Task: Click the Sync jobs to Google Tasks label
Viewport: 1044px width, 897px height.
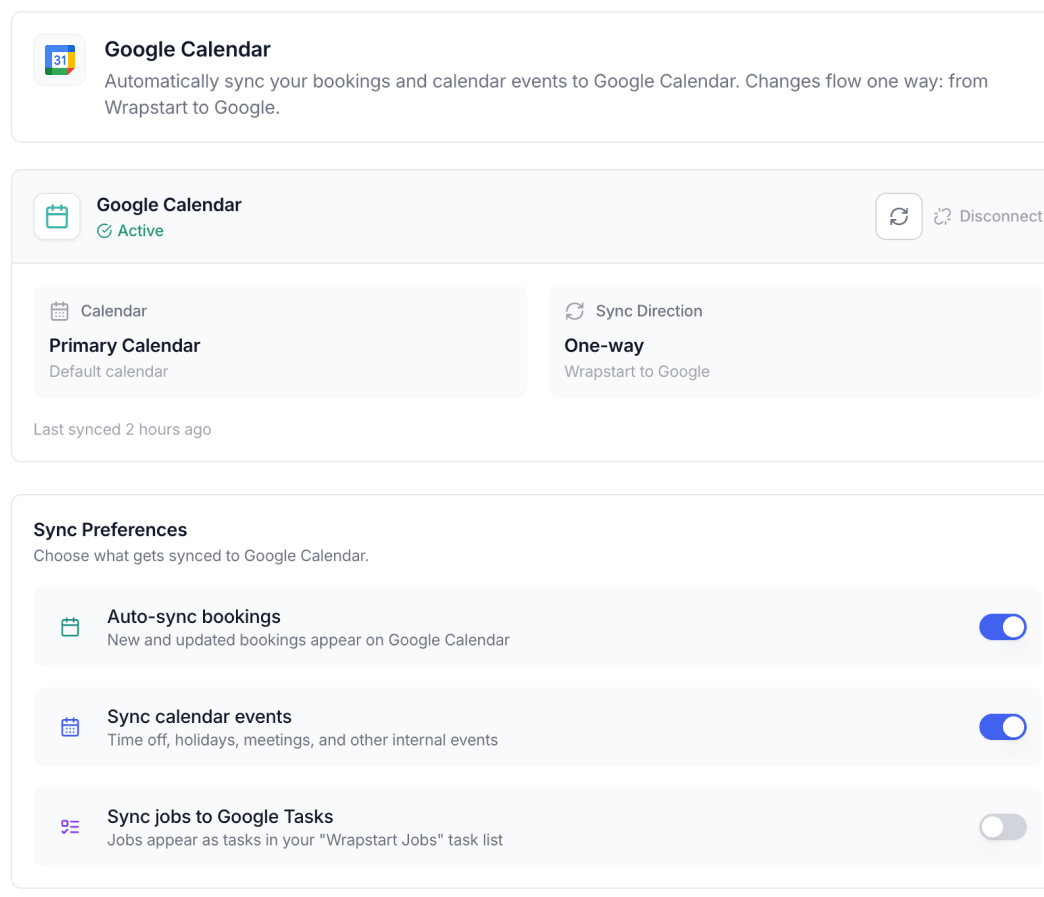Action: (x=220, y=816)
